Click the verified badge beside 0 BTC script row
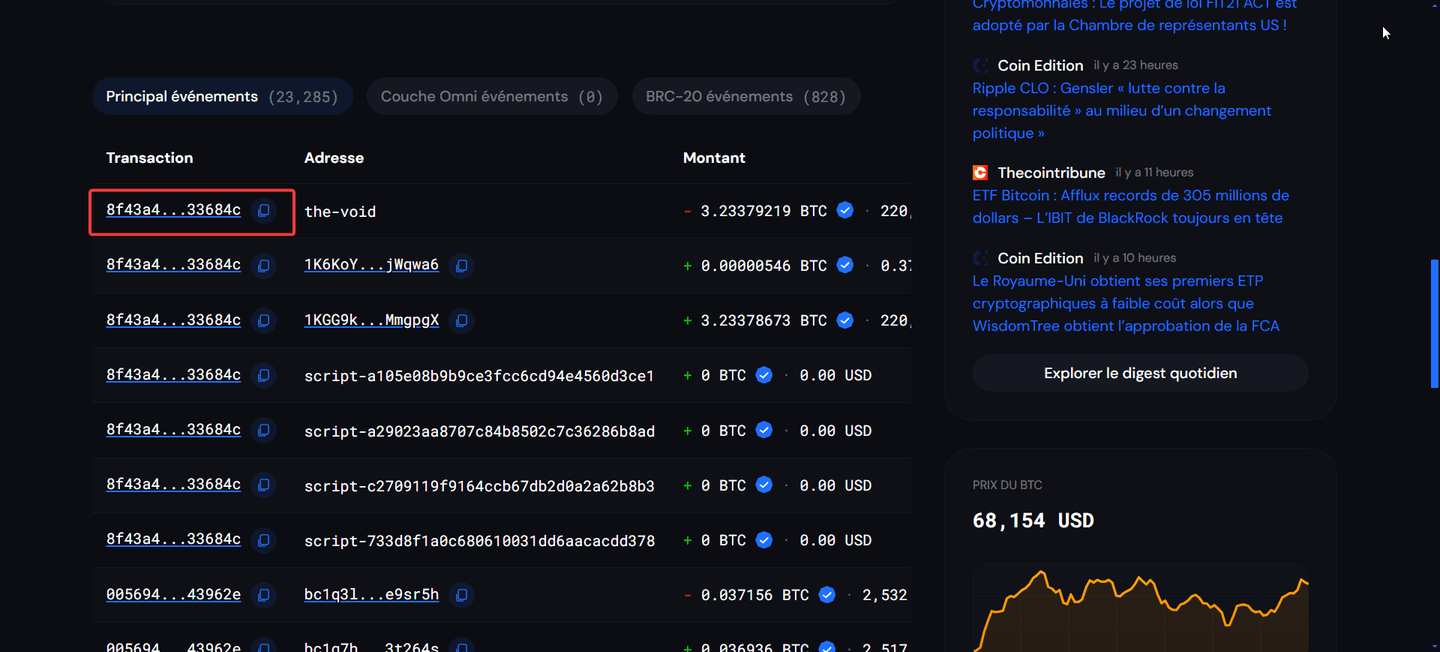1440x652 pixels. click(763, 375)
